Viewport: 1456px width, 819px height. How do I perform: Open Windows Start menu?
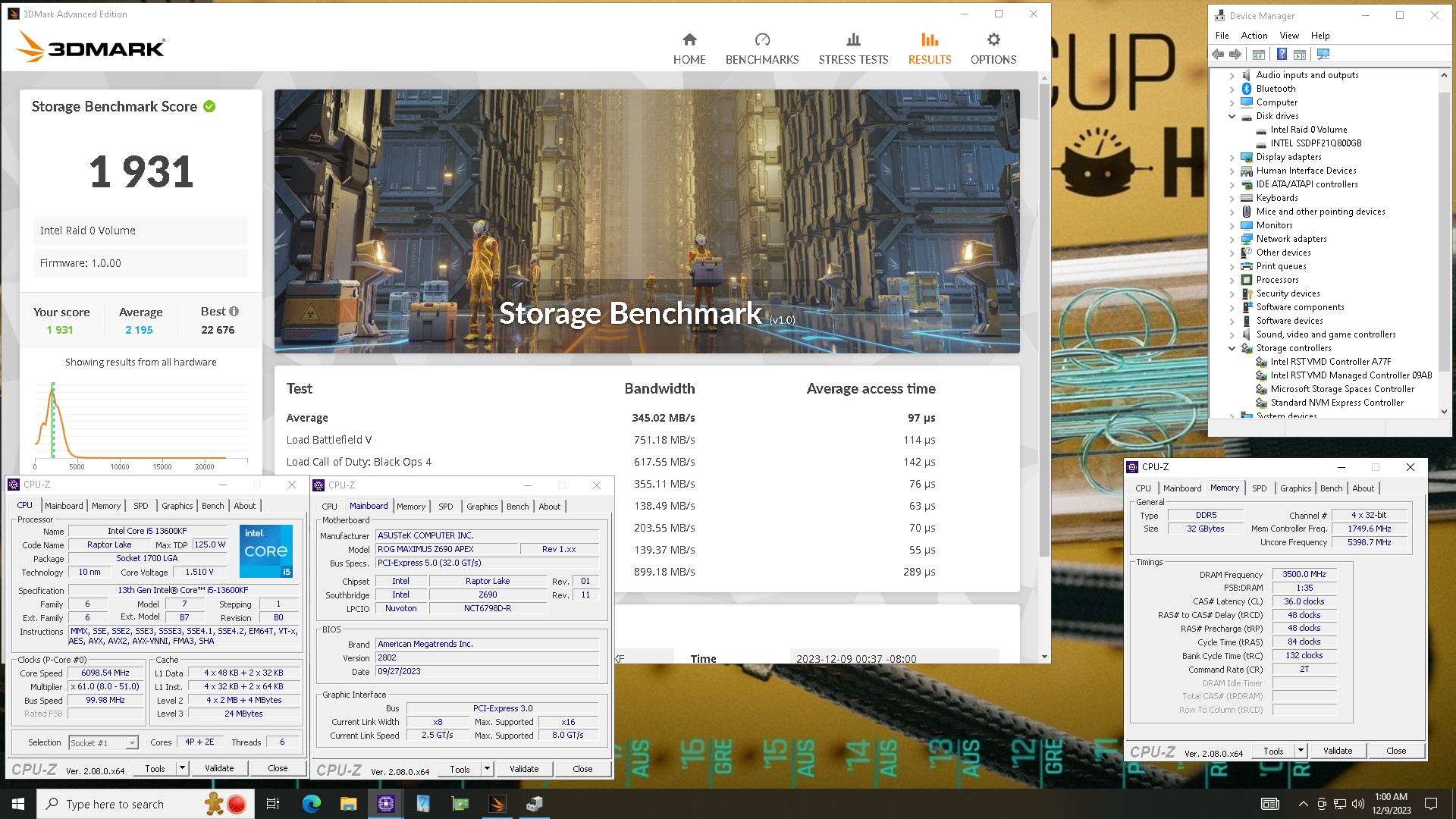[x=18, y=804]
